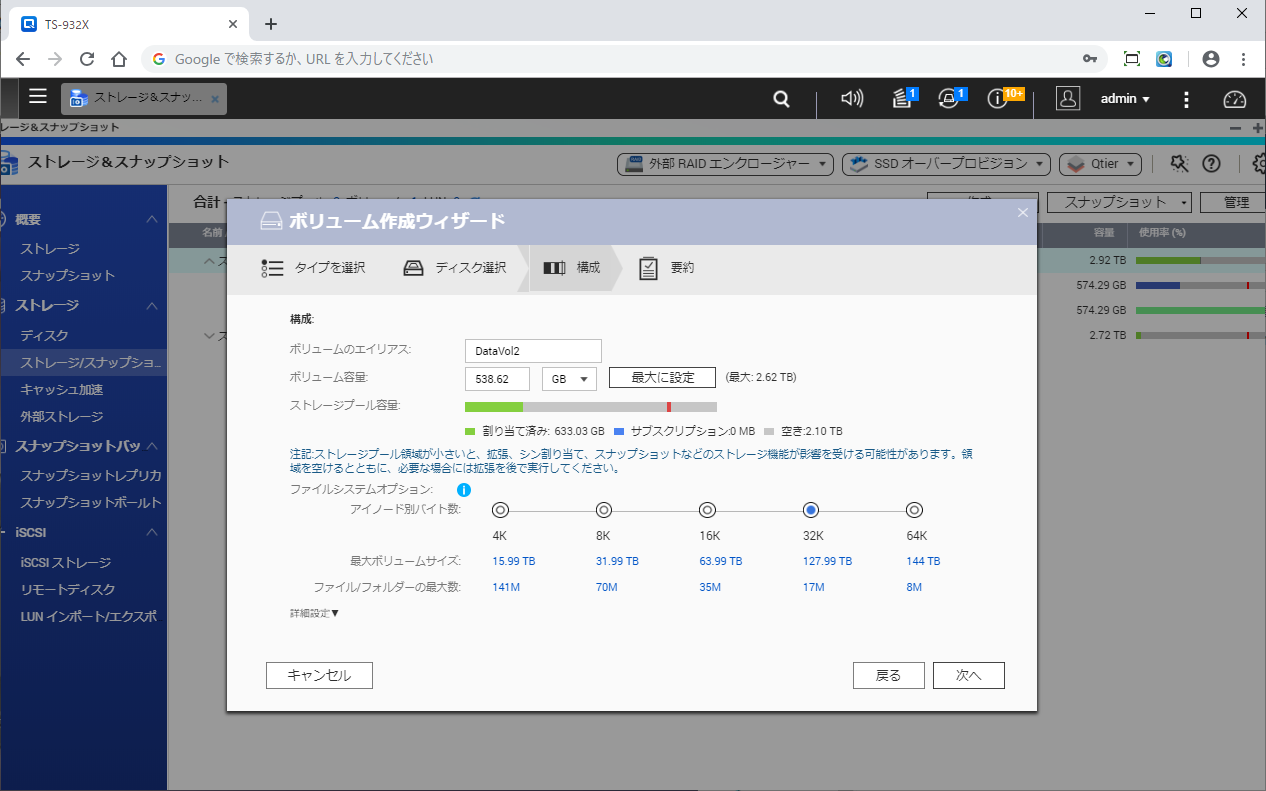
Task: Open iSCSI Storage in sidebar
Action: point(66,563)
